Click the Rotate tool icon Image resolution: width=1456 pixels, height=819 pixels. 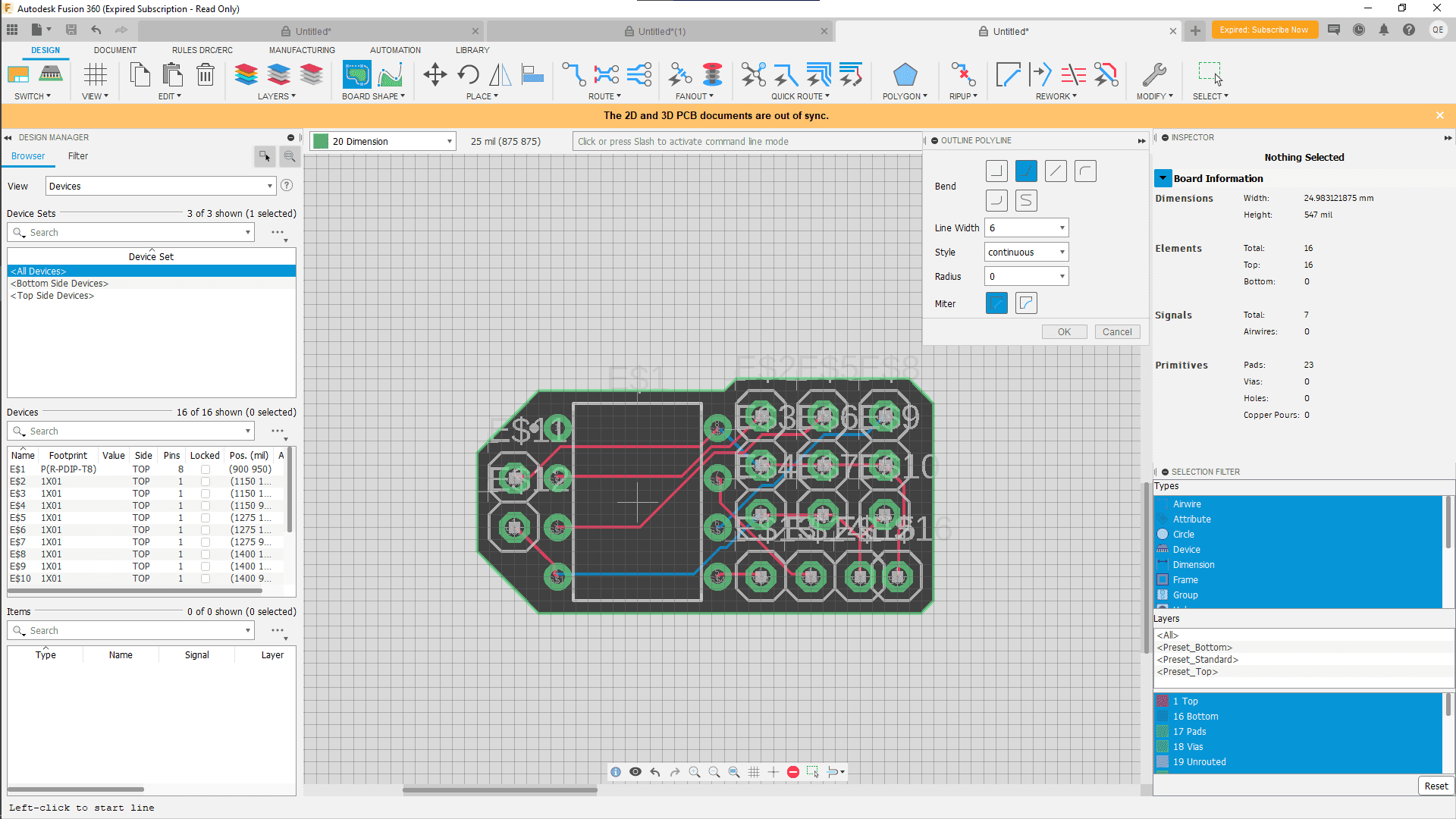pyautogui.click(x=468, y=74)
